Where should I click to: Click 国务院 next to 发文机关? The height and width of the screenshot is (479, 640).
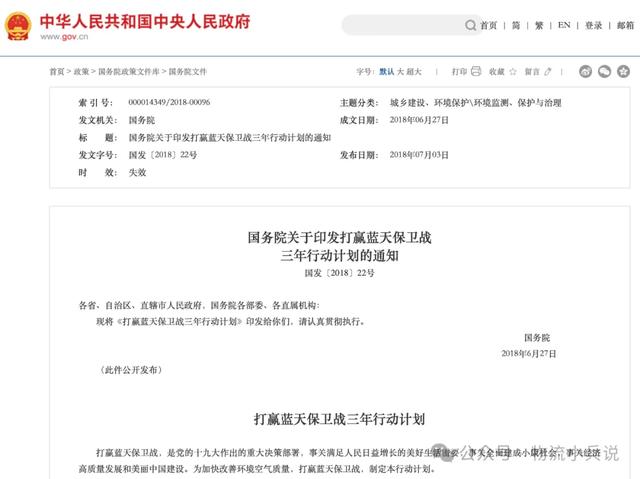pos(142,120)
